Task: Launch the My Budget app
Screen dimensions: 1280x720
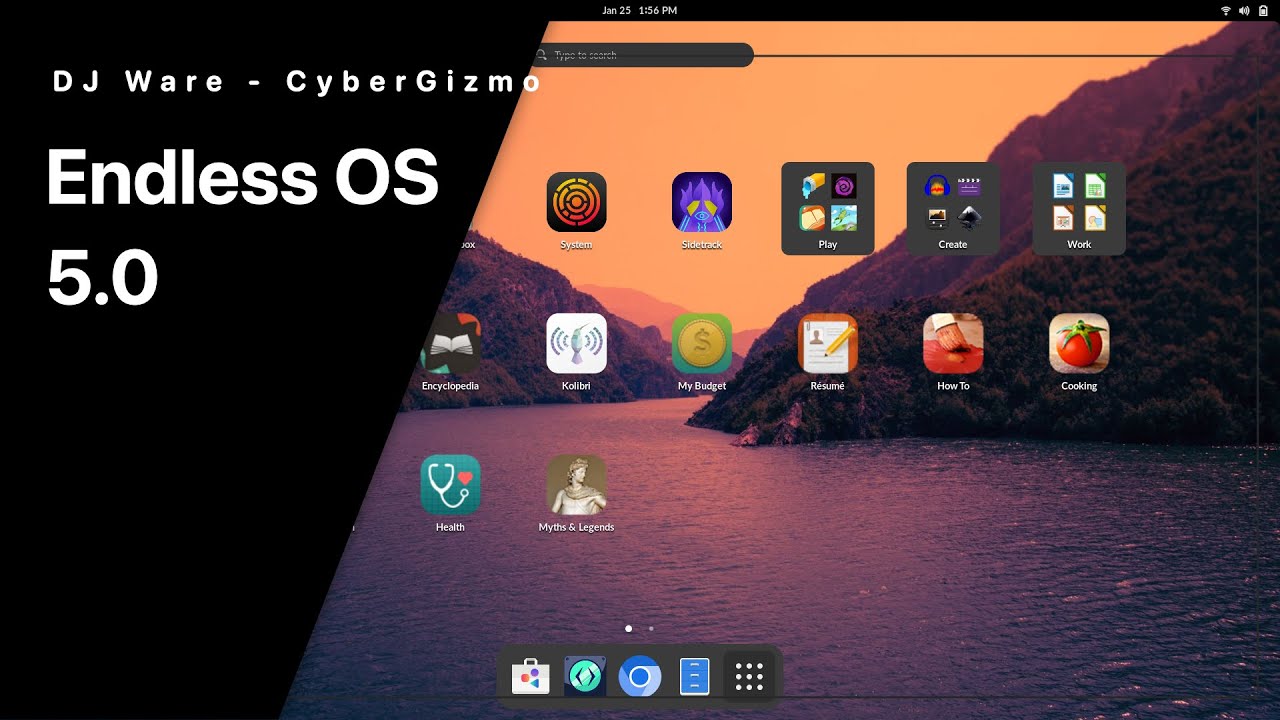Action: pos(702,343)
